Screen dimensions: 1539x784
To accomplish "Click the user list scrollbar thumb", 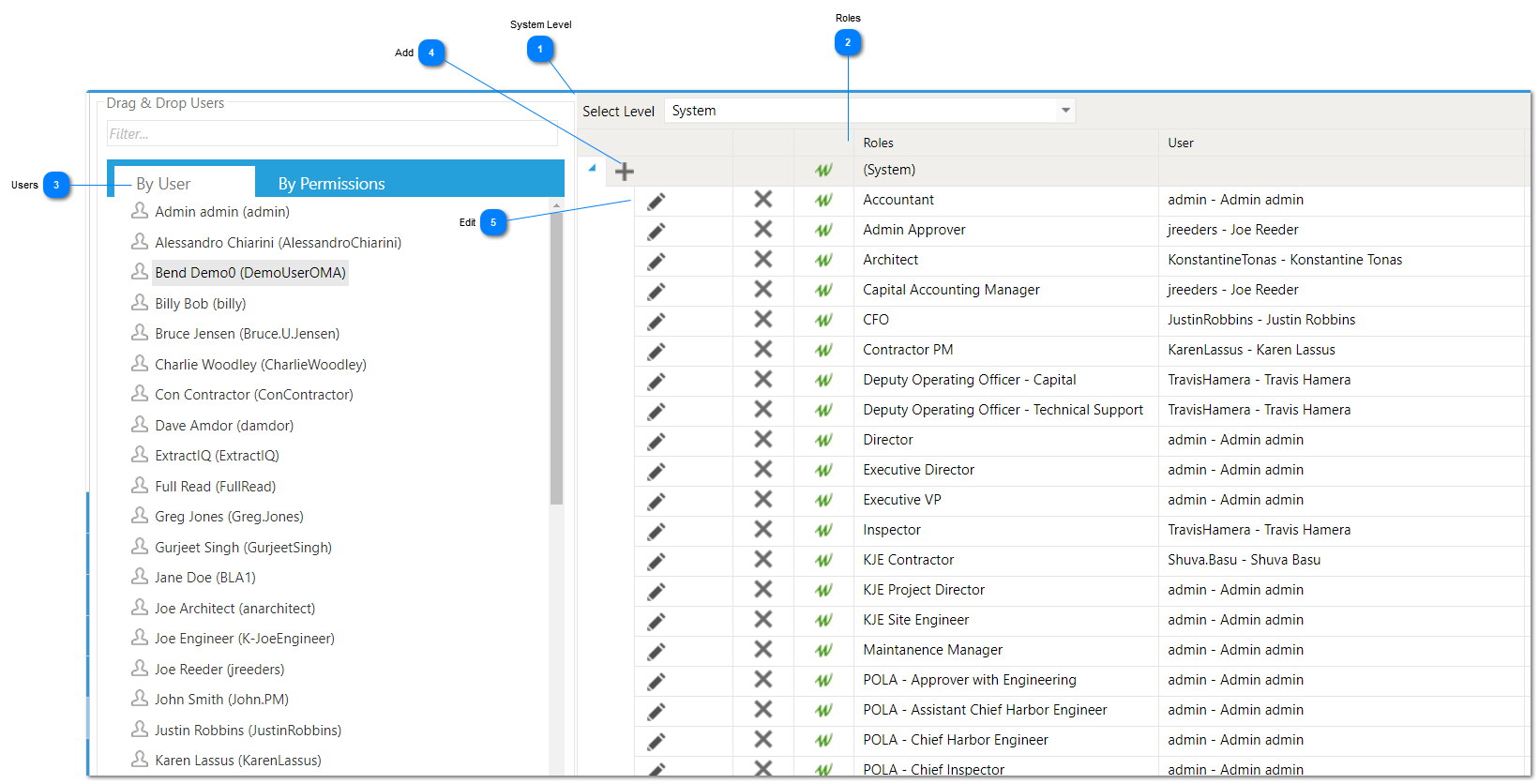I will coord(556,358).
